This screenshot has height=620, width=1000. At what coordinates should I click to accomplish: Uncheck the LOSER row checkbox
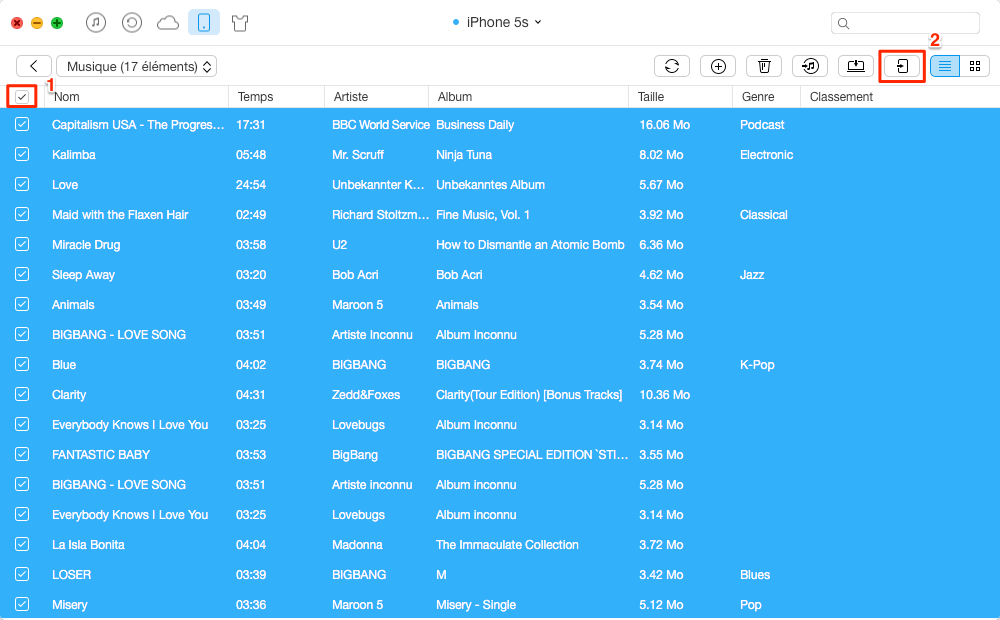(x=22, y=574)
